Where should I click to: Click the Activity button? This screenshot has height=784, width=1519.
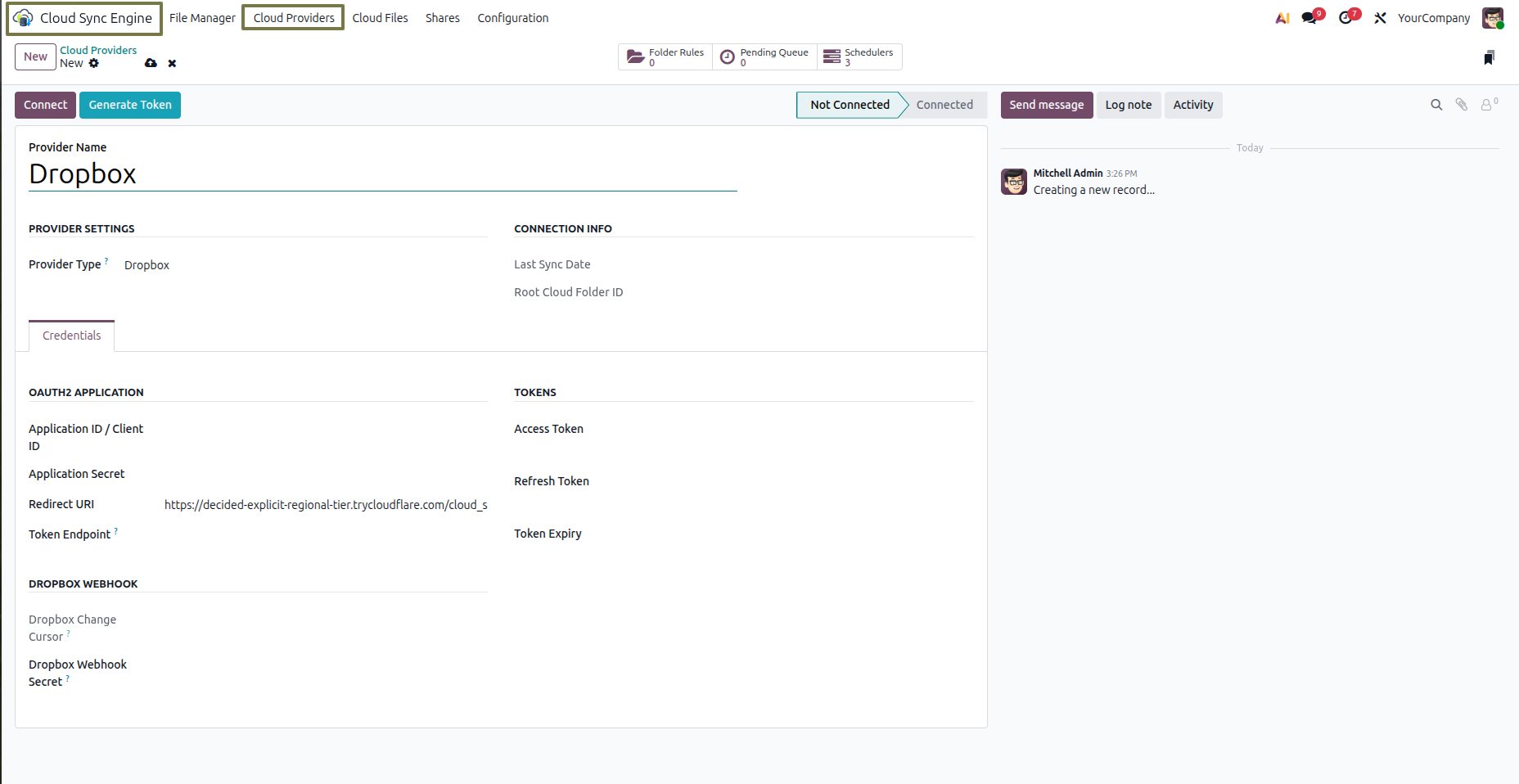[x=1193, y=105]
